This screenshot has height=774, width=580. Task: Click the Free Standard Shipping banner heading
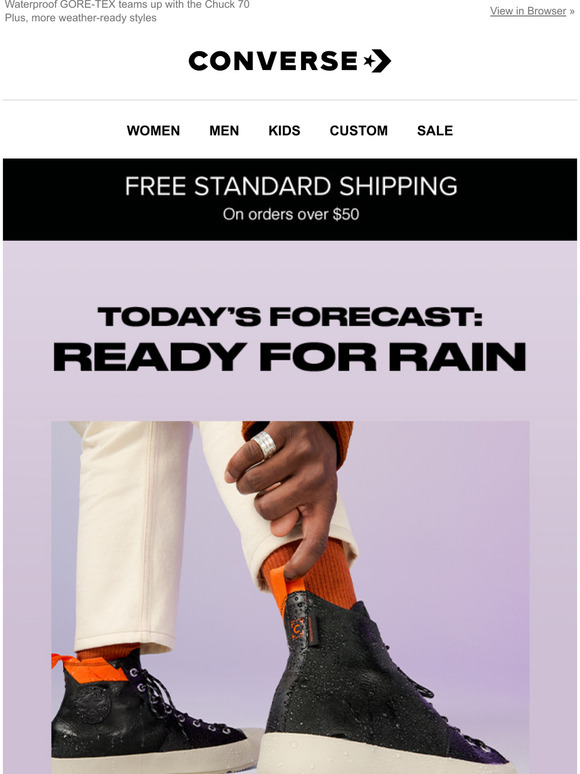click(x=291, y=187)
